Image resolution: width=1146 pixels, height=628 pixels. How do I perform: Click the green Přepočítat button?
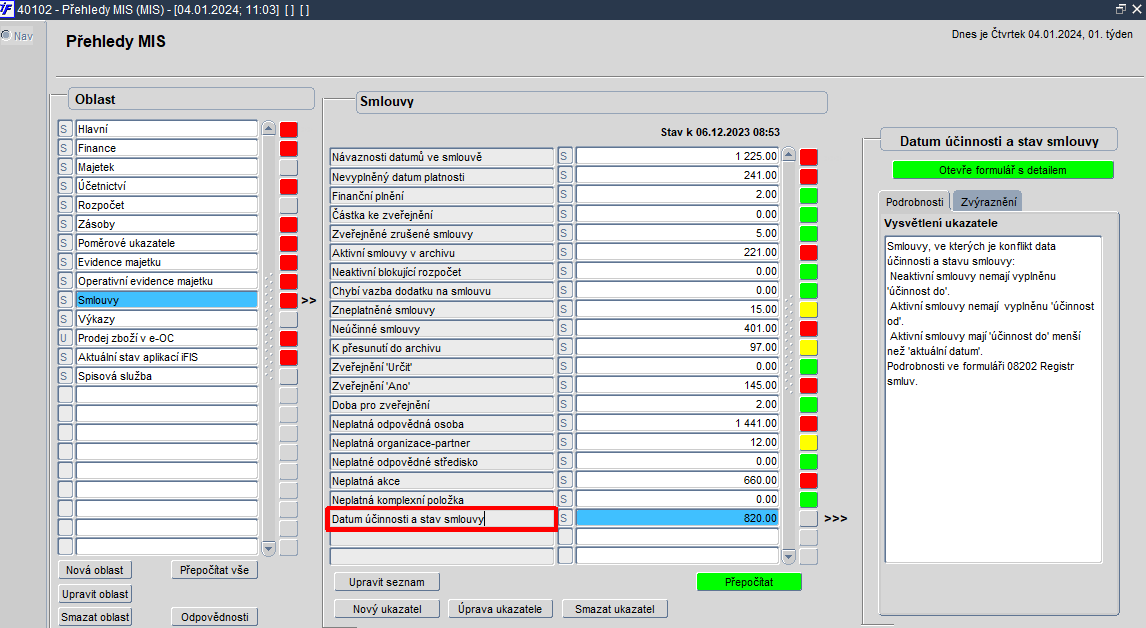(x=749, y=582)
